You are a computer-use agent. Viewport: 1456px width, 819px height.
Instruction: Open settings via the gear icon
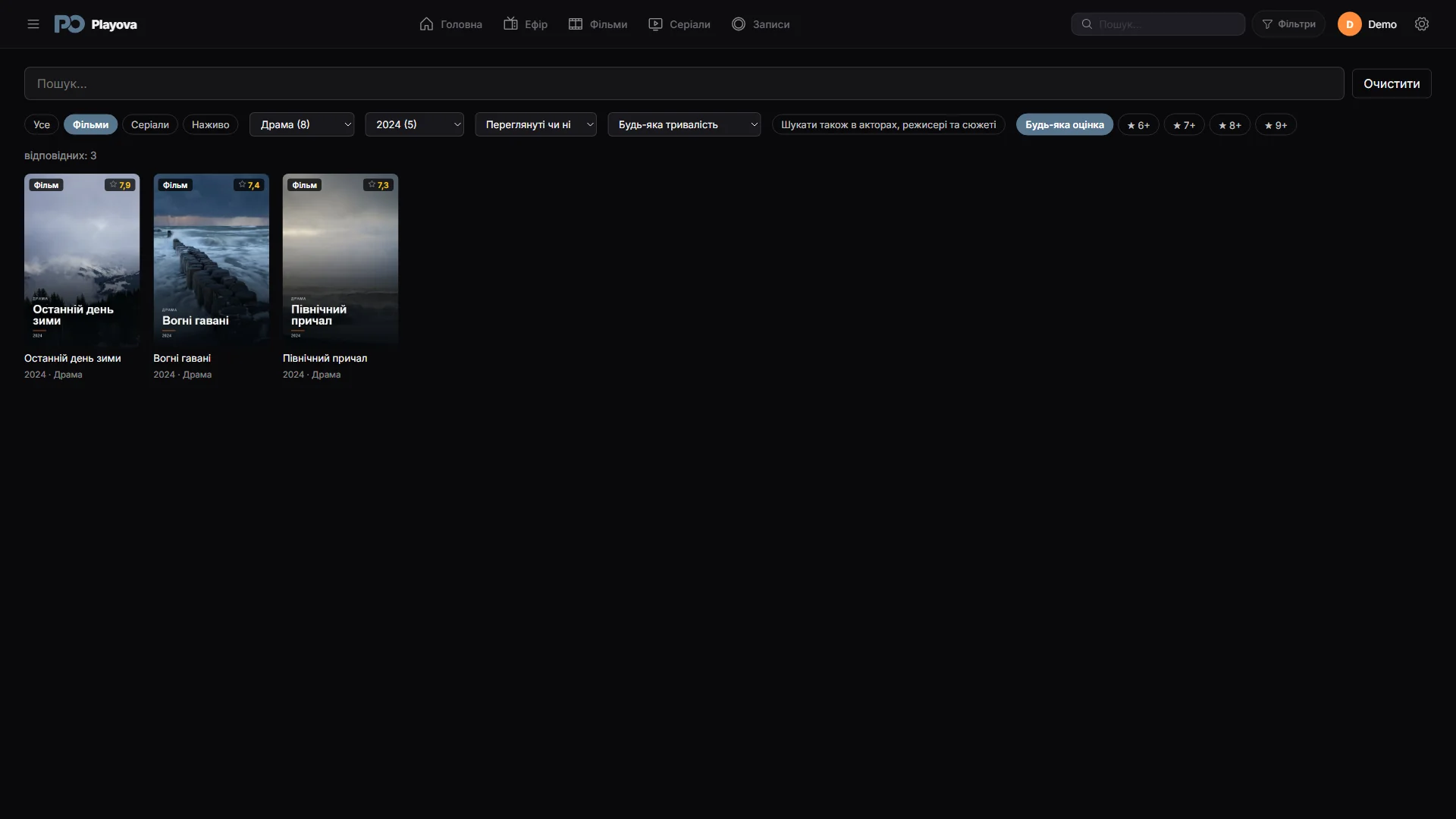(1422, 24)
